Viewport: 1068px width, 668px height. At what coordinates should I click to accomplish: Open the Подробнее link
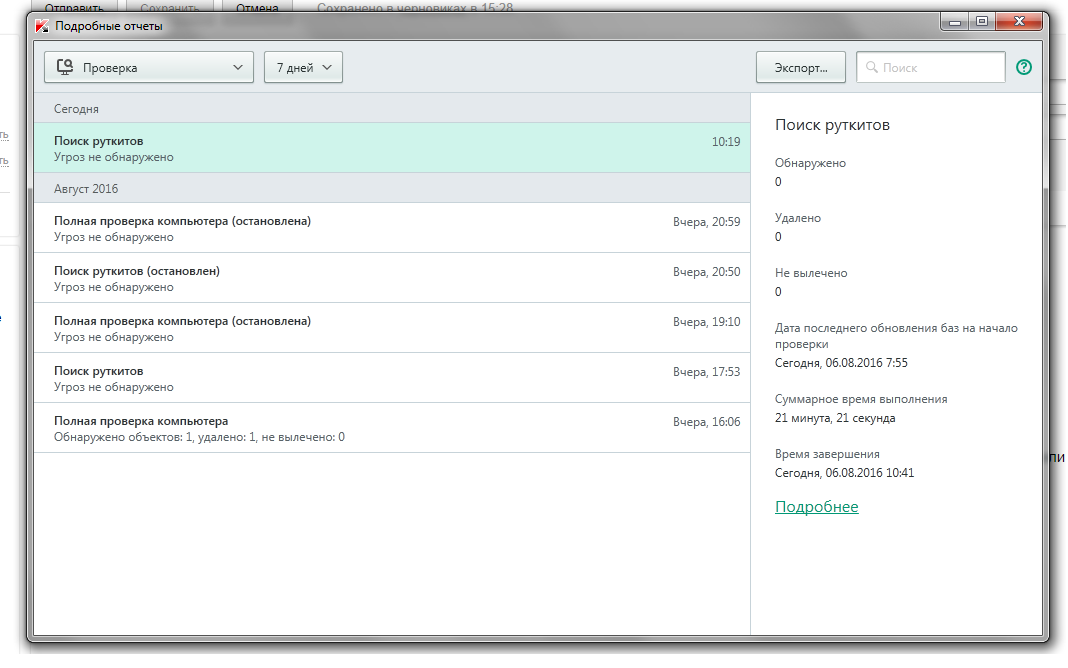coord(817,507)
